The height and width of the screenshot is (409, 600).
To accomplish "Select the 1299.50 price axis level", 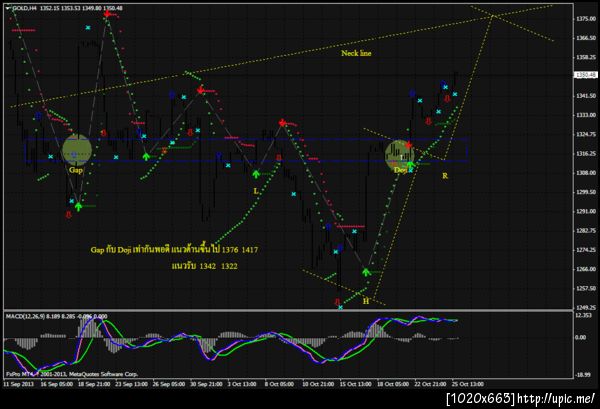I will pyautogui.click(x=586, y=192).
